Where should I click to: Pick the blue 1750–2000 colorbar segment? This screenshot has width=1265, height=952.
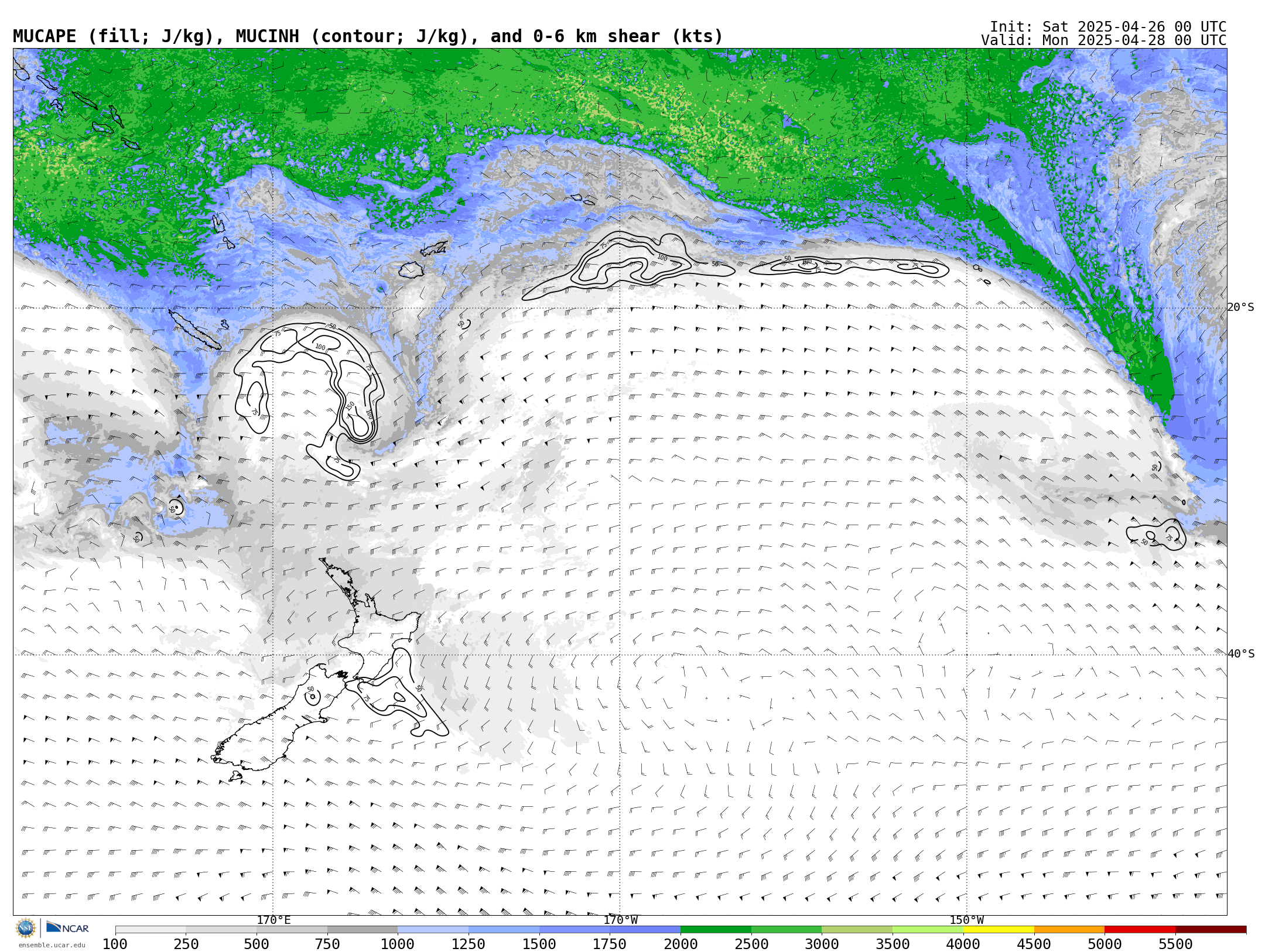[645, 930]
